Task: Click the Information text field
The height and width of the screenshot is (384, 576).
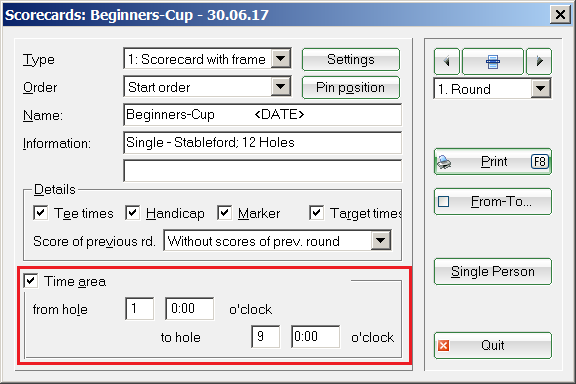Action: coord(263,143)
